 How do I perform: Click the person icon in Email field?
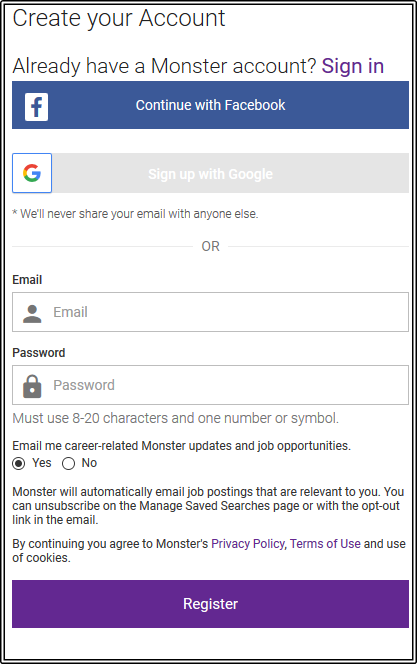pyautogui.click(x=32, y=314)
